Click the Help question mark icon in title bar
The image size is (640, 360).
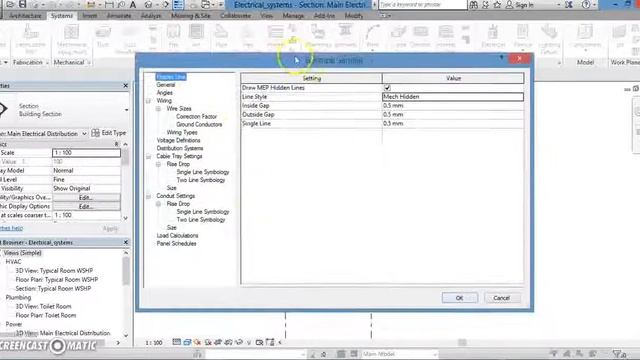pos(586,4)
